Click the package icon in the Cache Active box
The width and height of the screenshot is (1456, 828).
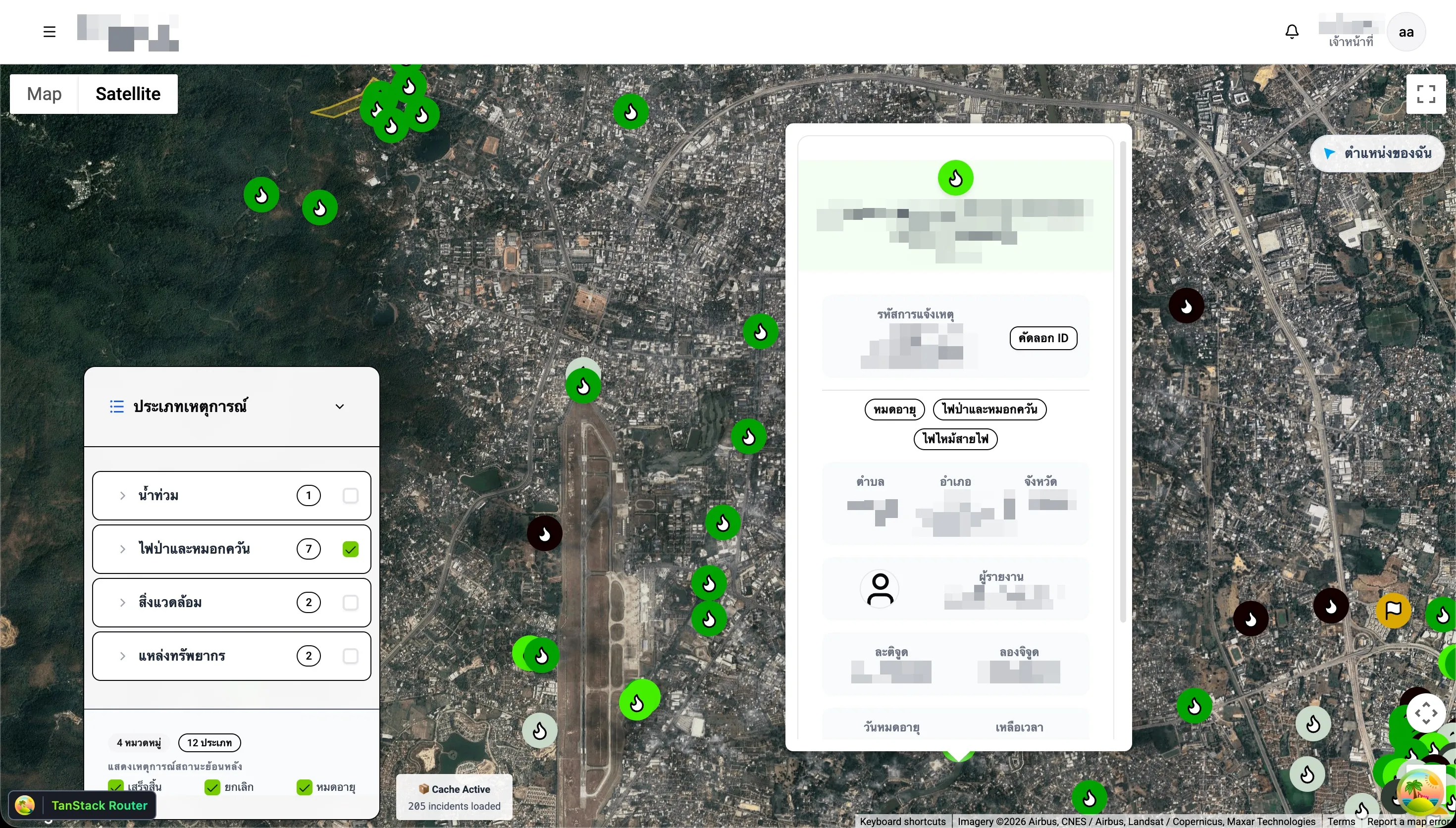click(423, 789)
